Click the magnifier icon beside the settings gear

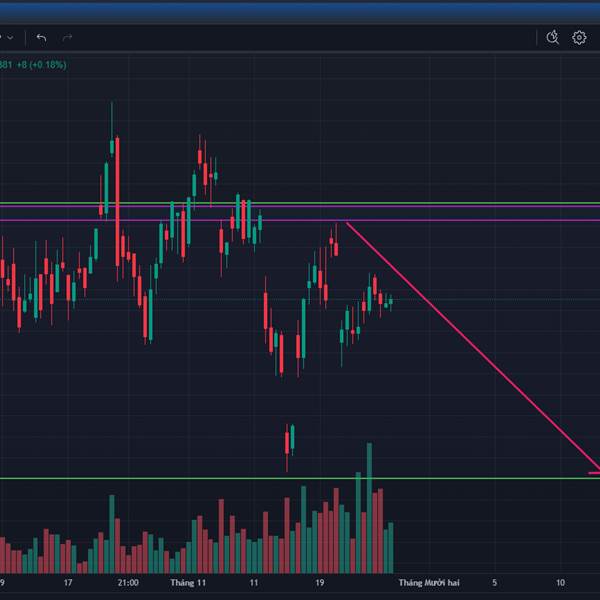point(553,38)
